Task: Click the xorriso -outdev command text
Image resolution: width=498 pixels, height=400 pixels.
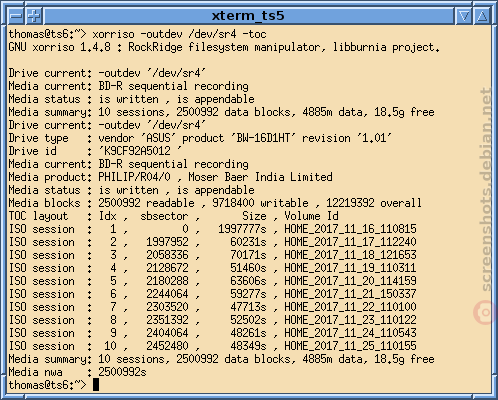Action: point(179,34)
